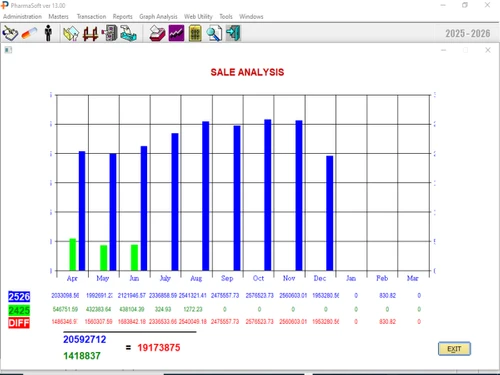This screenshot has width=500, height=375.
Task: Click the green value 438104.39 under Jun
Action: point(132,309)
